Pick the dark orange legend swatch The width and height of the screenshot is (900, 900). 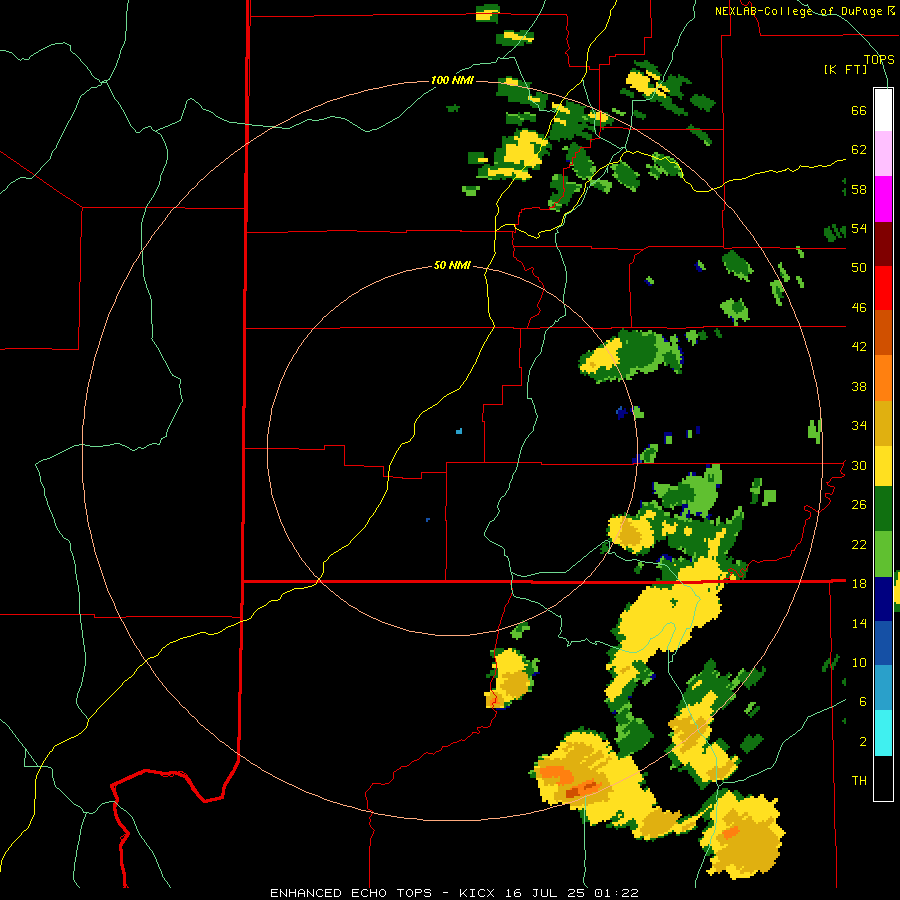[x=883, y=332]
